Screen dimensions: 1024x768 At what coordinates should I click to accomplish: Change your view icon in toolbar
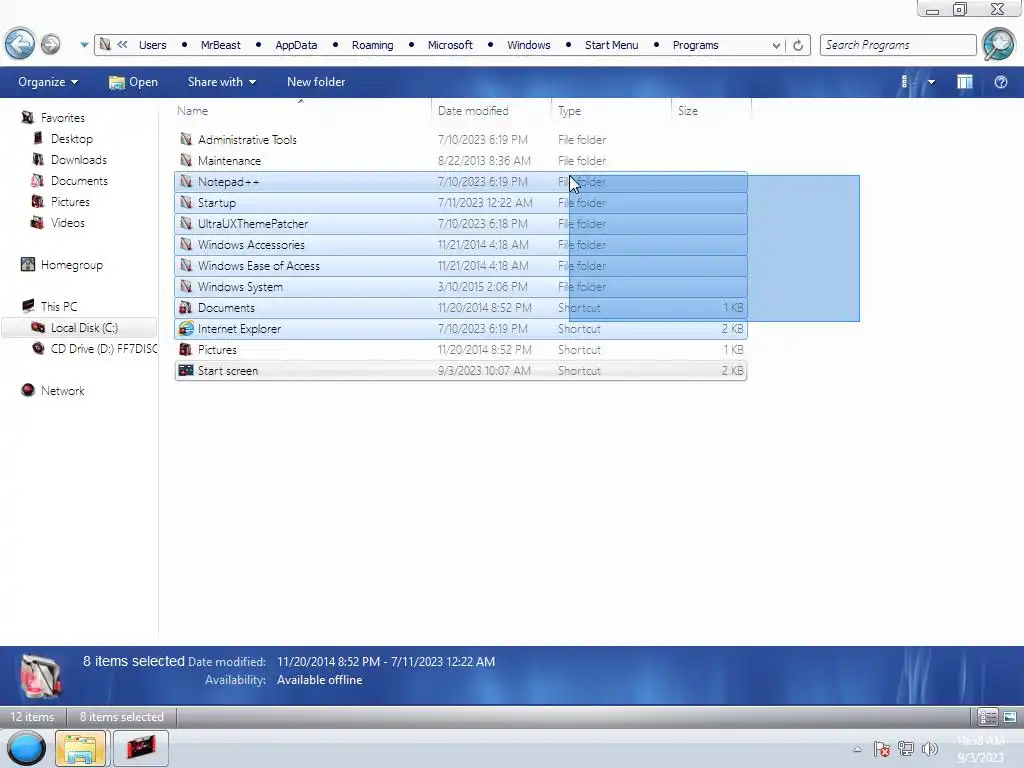[x=904, y=82]
